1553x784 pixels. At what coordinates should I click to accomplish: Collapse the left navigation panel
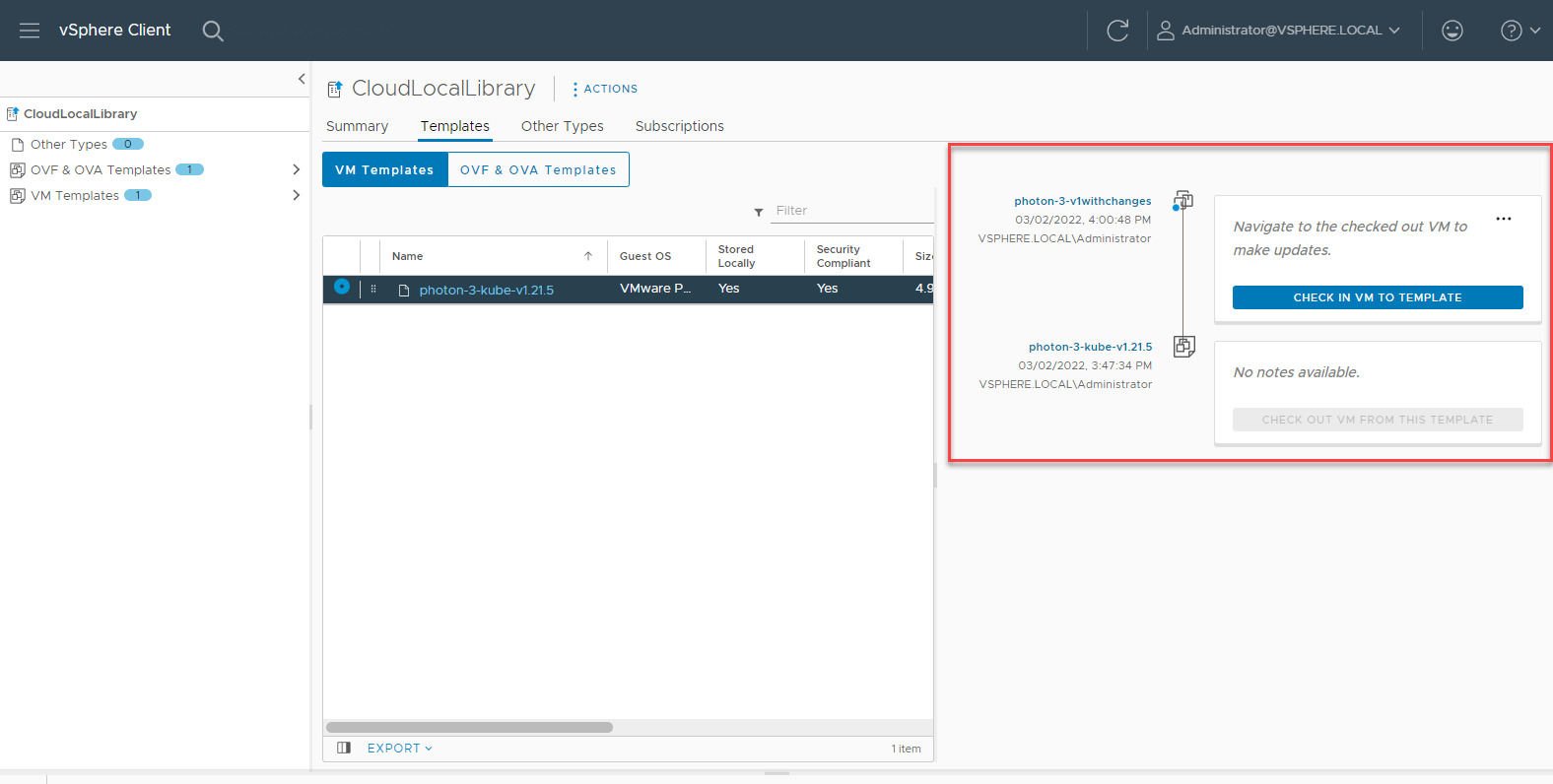tap(302, 79)
